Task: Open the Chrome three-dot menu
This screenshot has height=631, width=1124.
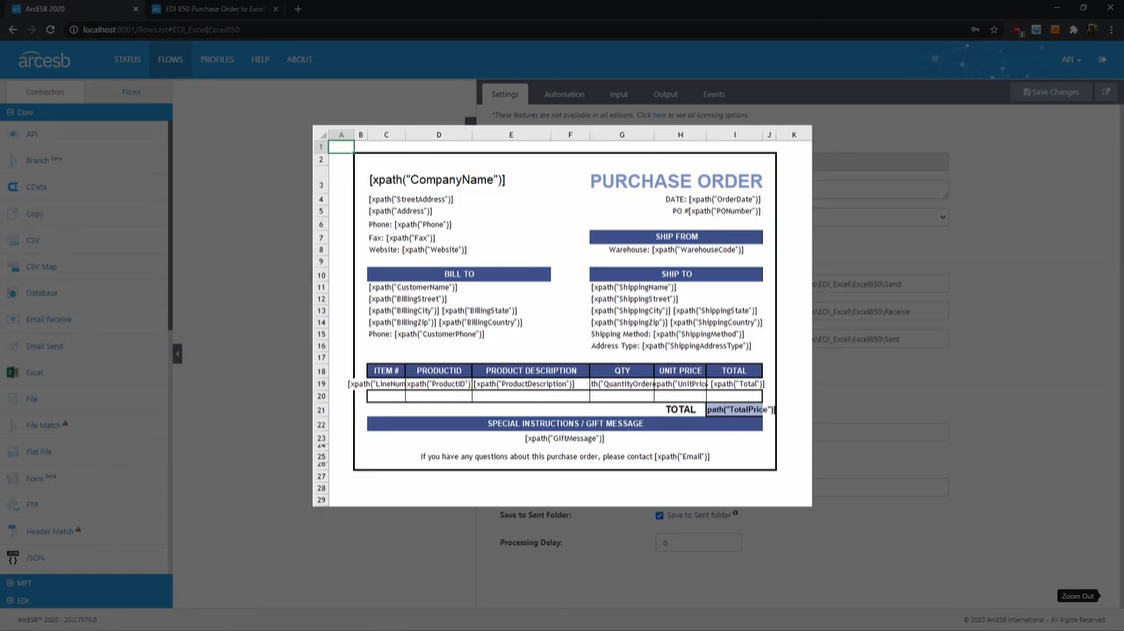Action: point(1111,29)
